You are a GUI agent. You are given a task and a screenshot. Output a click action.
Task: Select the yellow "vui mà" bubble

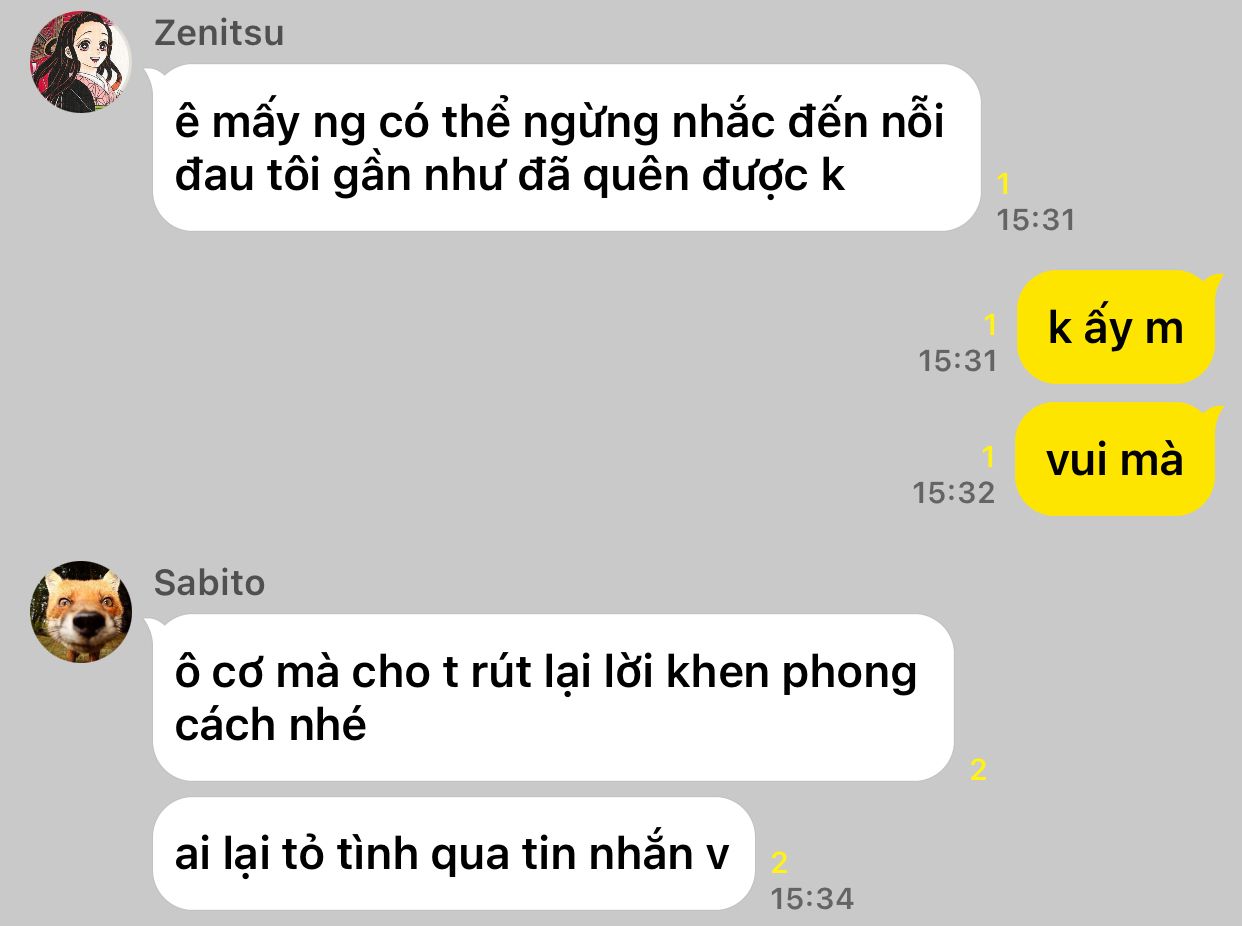1115,460
